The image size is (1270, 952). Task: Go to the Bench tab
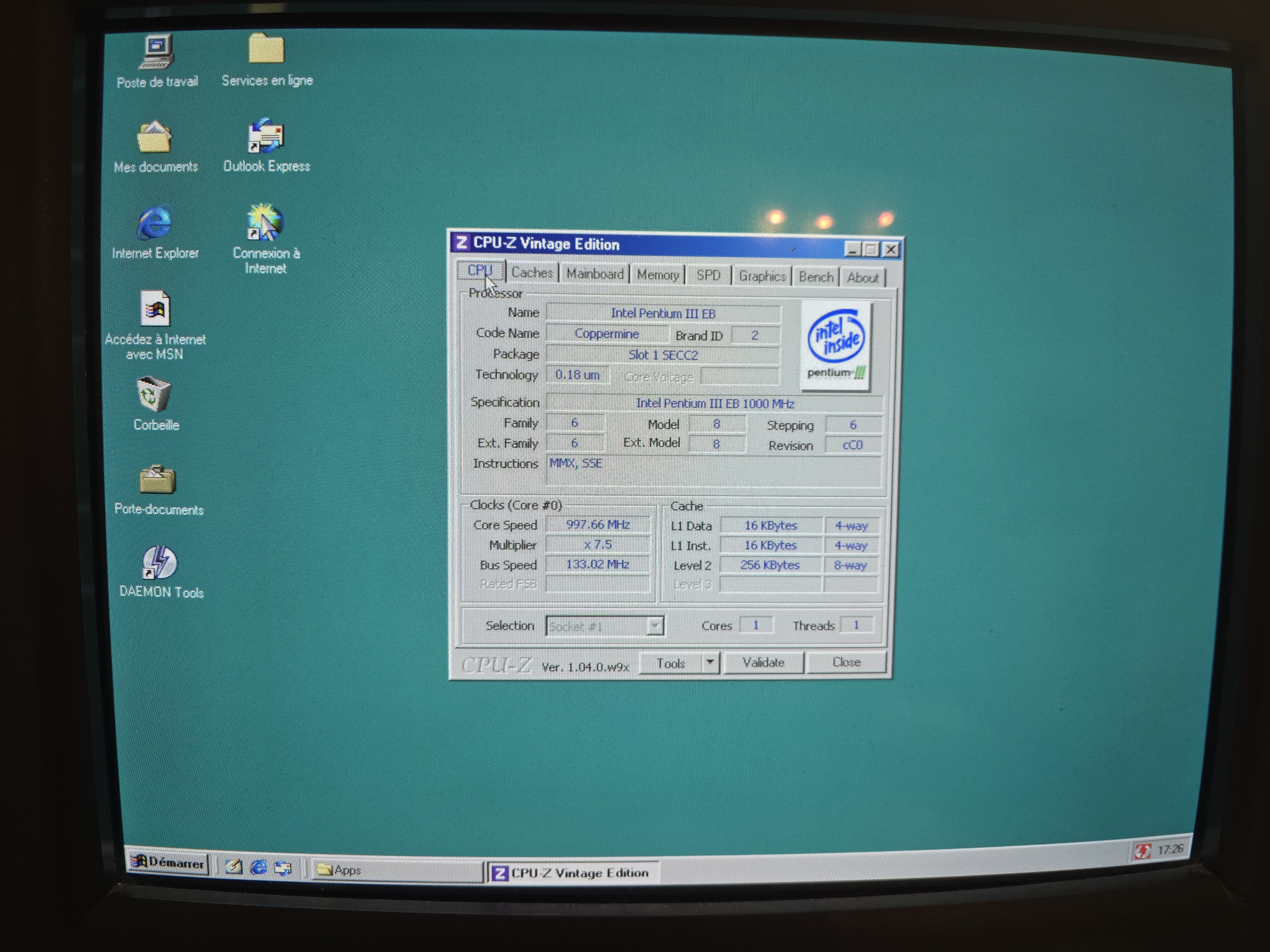(x=815, y=277)
